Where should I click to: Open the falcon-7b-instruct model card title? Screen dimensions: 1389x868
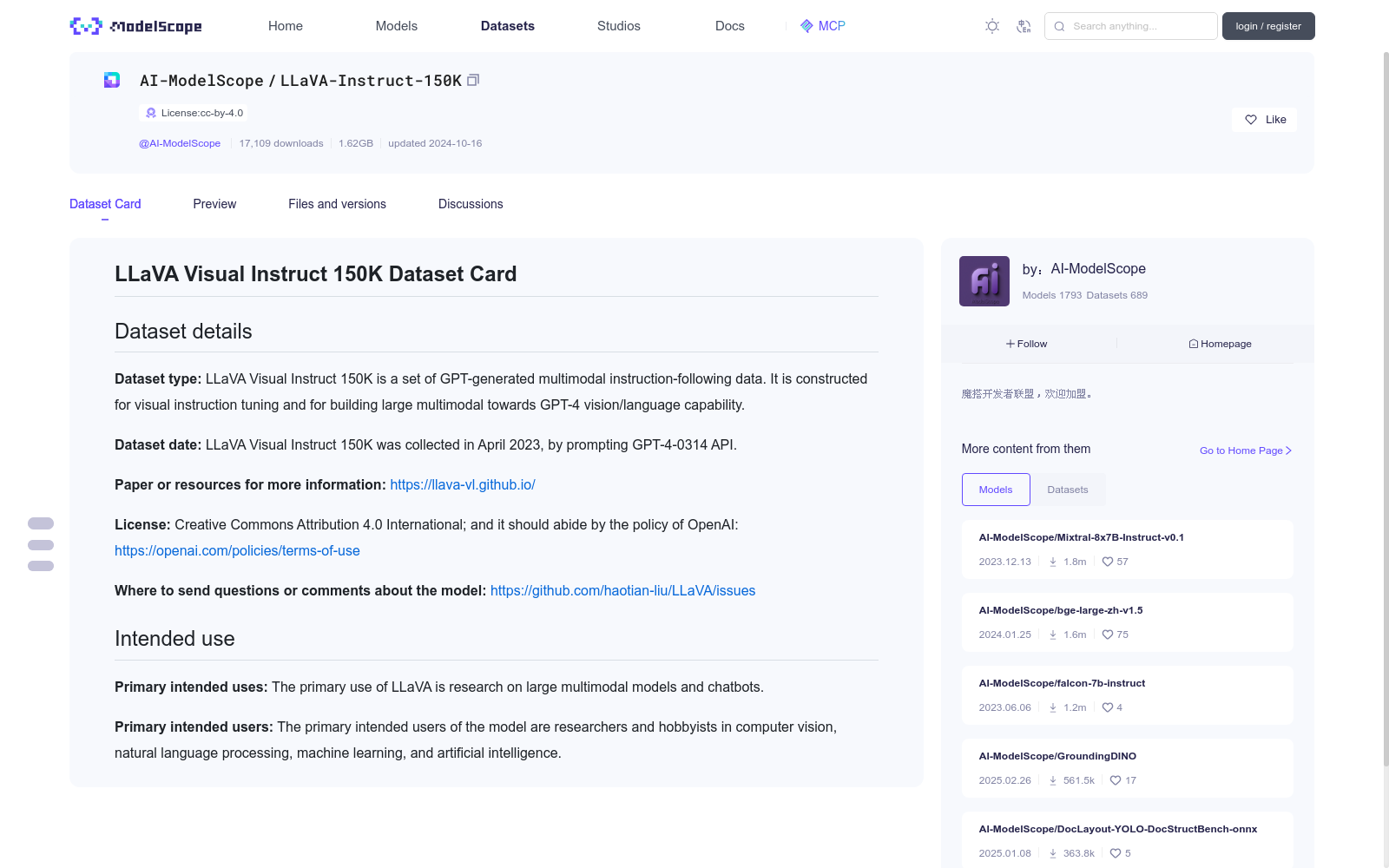pyautogui.click(x=1062, y=683)
